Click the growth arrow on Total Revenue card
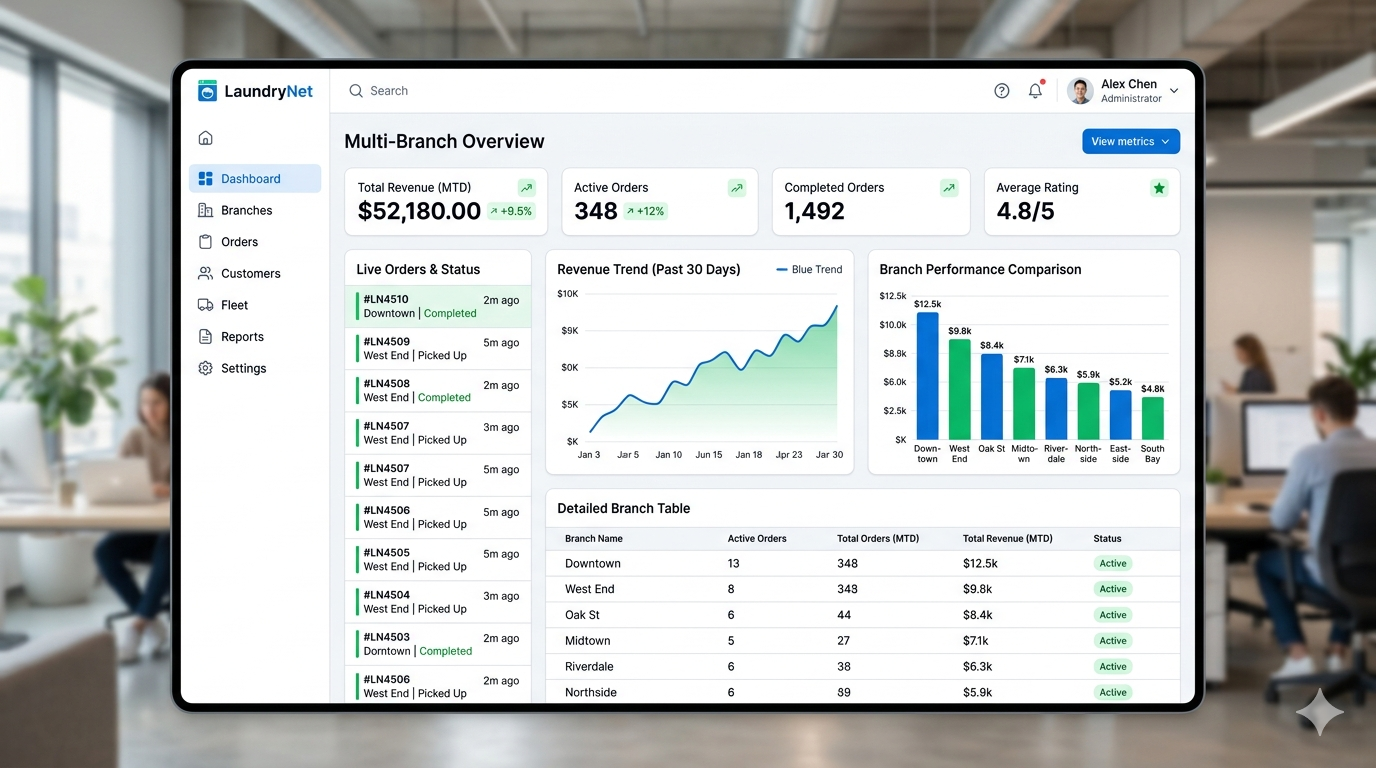Image resolution: width=1376 pixels, height=768 pixels. coord(527,187)
